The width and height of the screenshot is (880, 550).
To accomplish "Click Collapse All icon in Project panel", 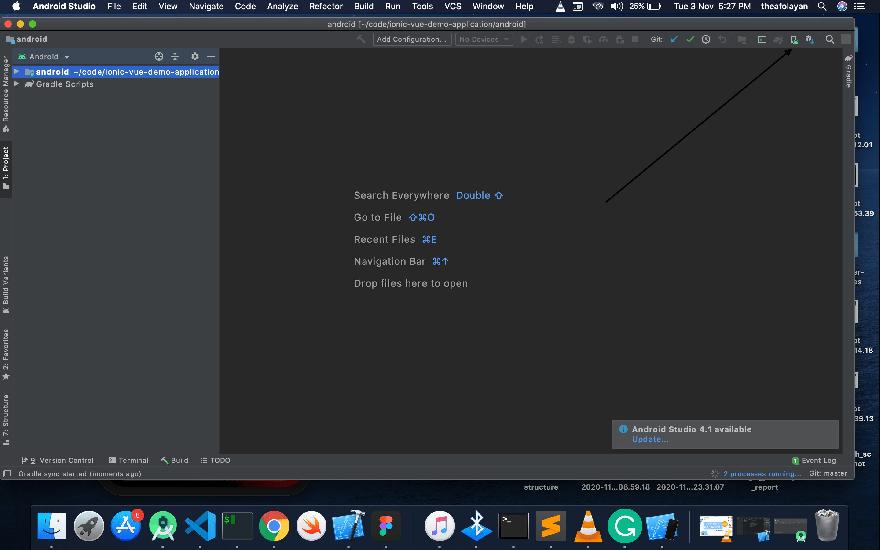I will click(x=175, y=57).
